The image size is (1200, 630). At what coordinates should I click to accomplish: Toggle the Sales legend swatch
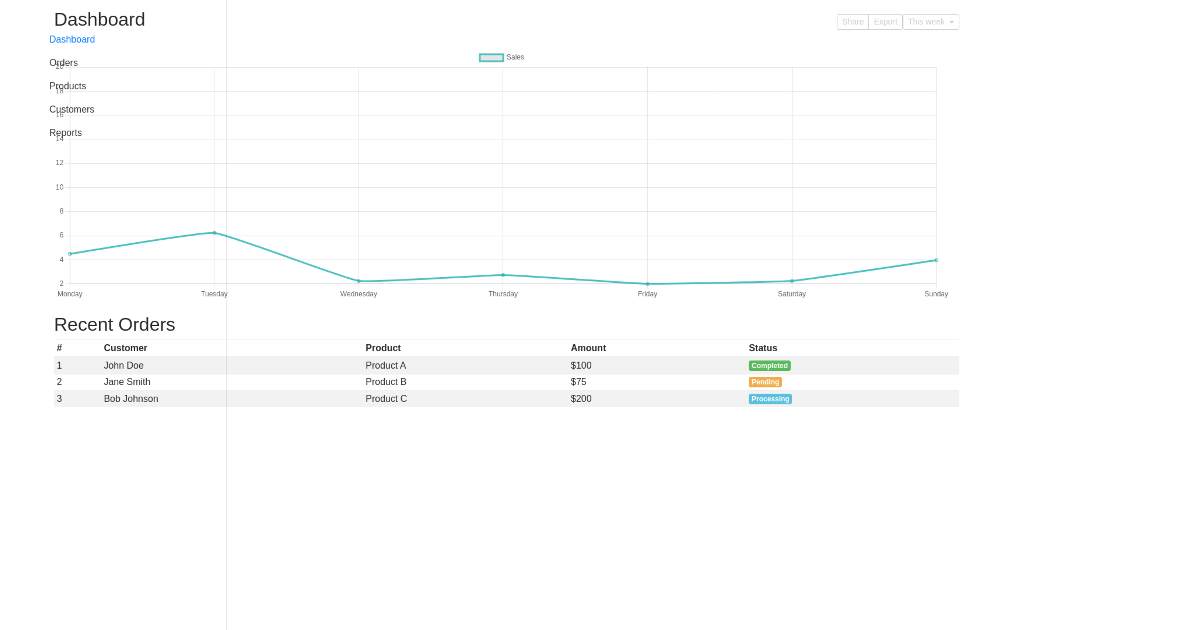[x=491, y=57]
